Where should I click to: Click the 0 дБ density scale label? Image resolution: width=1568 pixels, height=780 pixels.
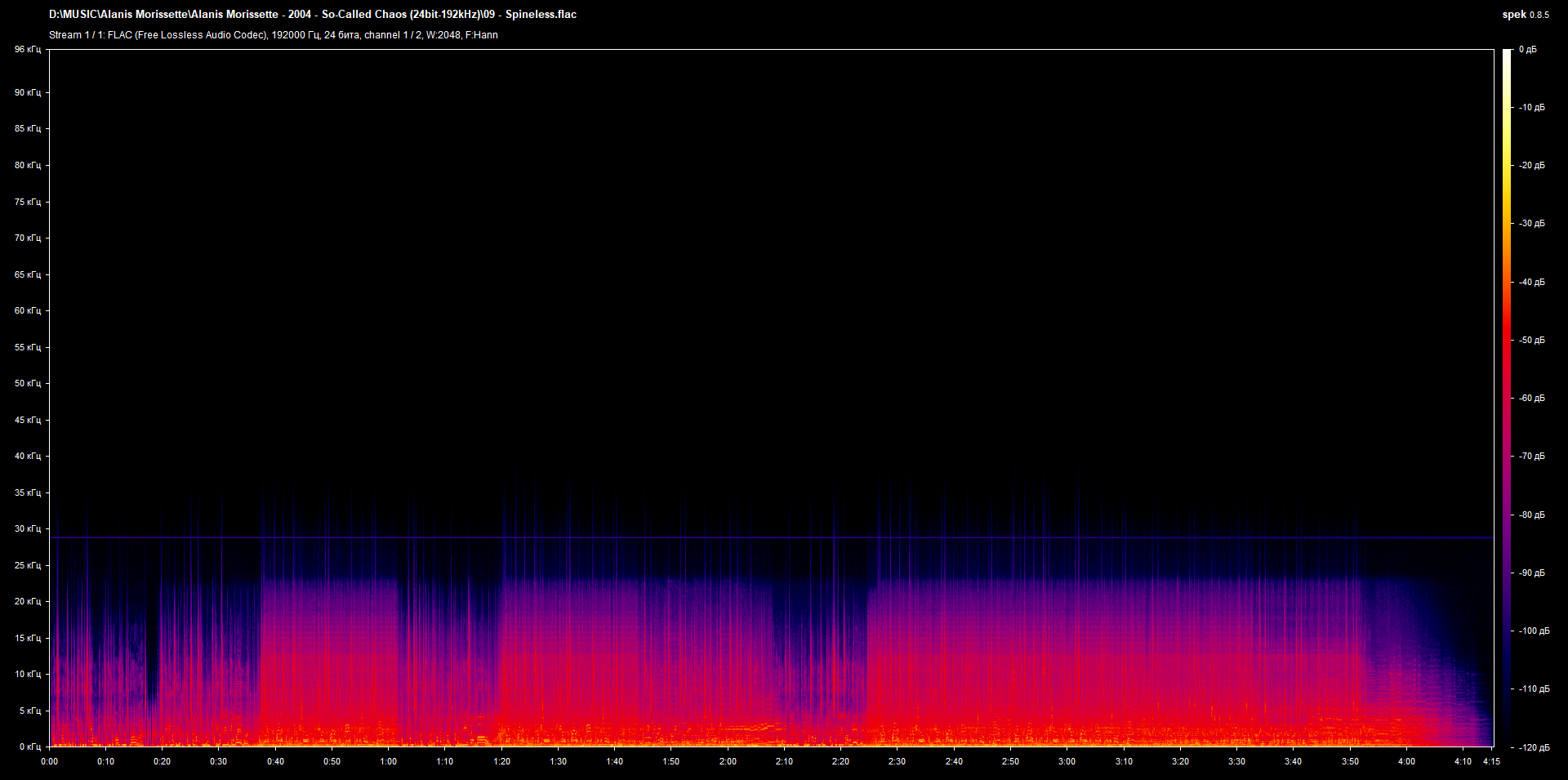[1527, 50]
